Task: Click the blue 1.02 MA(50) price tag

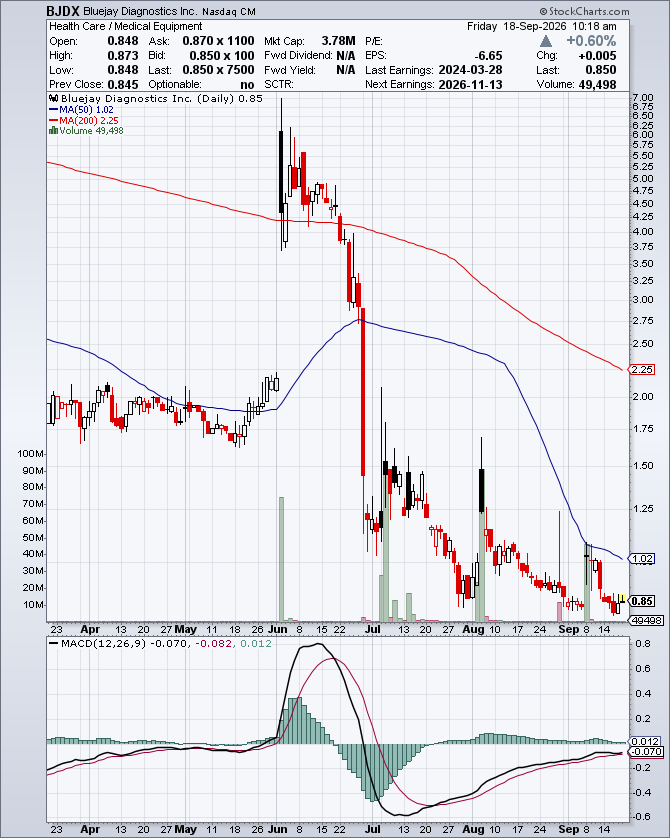Action: click(x=642, y=559)
